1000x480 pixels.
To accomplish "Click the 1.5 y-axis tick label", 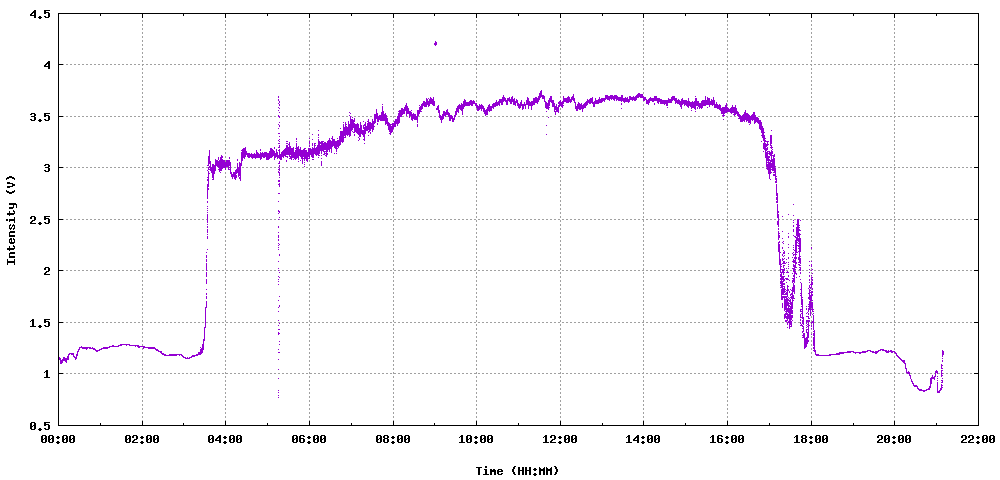I will [x=40, y=323].
